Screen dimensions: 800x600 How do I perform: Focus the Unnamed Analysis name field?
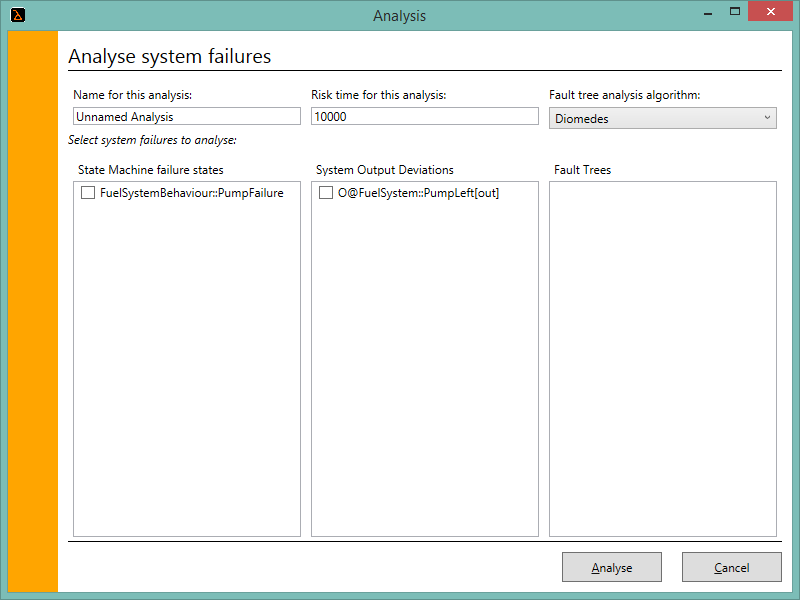point(187,116)
